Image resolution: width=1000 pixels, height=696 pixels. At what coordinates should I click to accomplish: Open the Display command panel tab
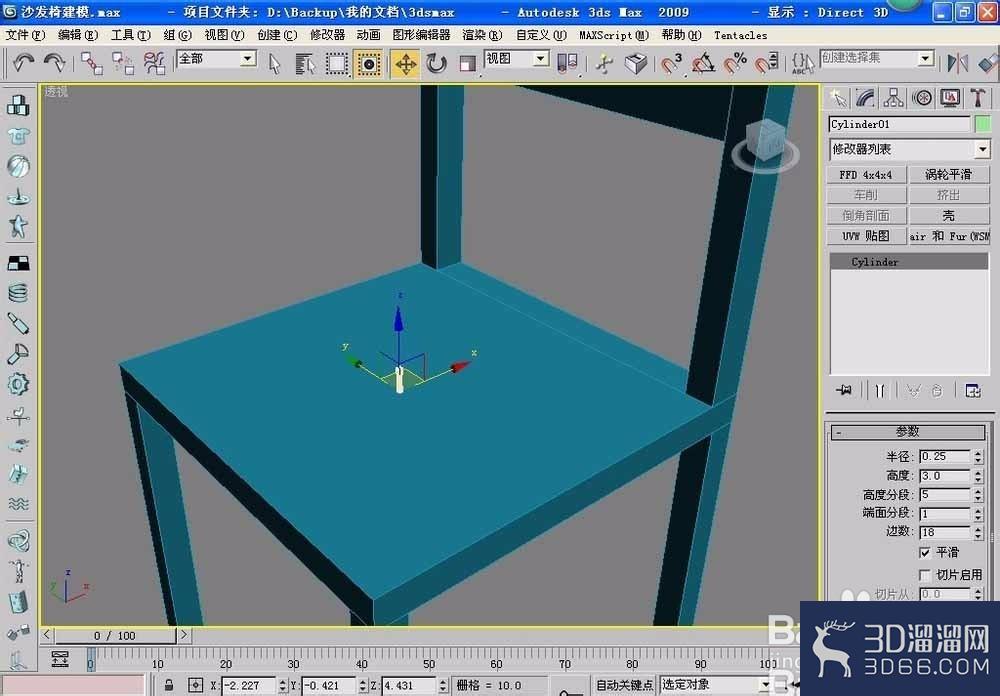(x=950, y=98)
